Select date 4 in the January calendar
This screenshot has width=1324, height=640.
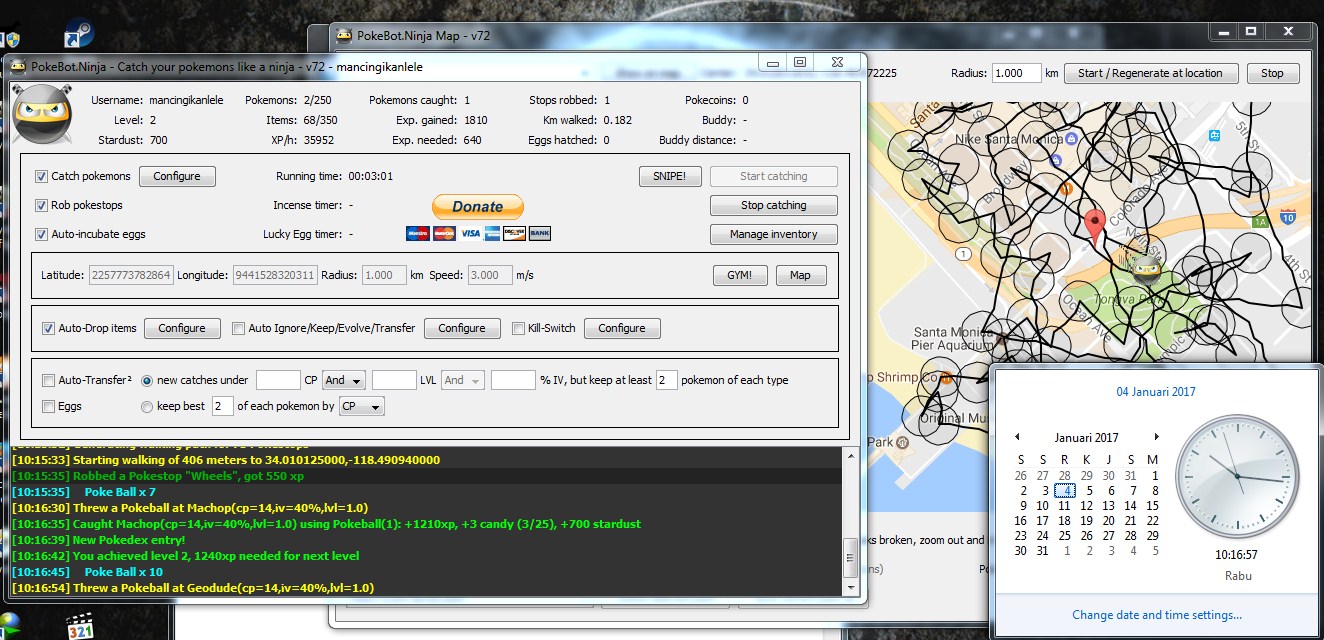(x=1065, y=491)
